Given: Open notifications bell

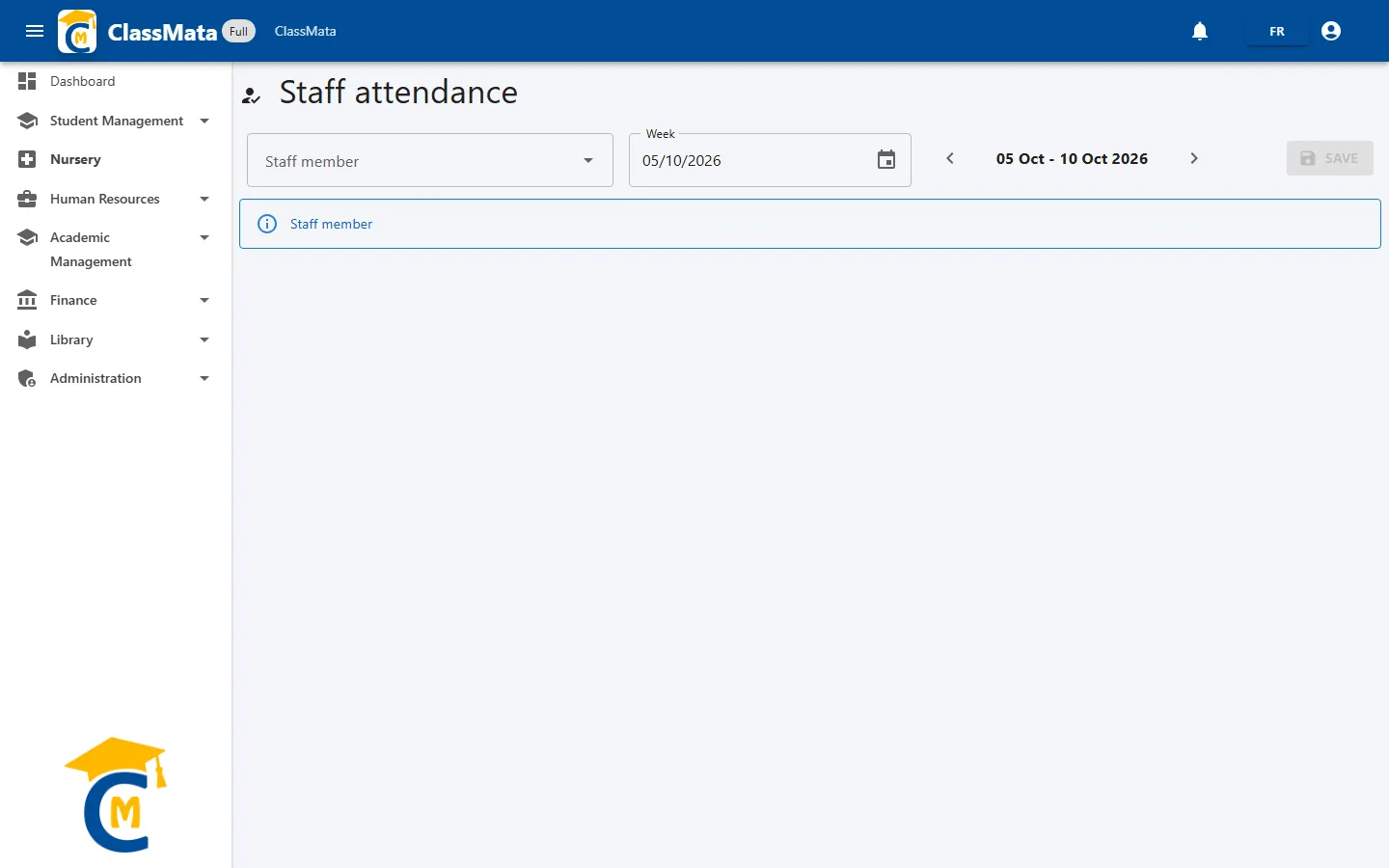Looking at the screenshot, I should point(1200,31).
